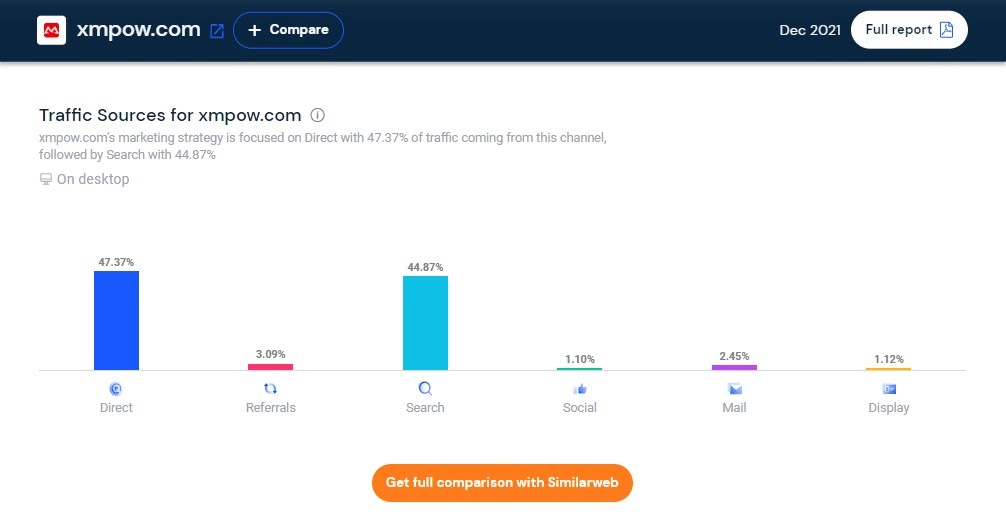Image resolution: width=1006 pixels, height=530 pixels.
Task: Select the purple Mail 2.45% bar
Action: [x=734, y=367]
